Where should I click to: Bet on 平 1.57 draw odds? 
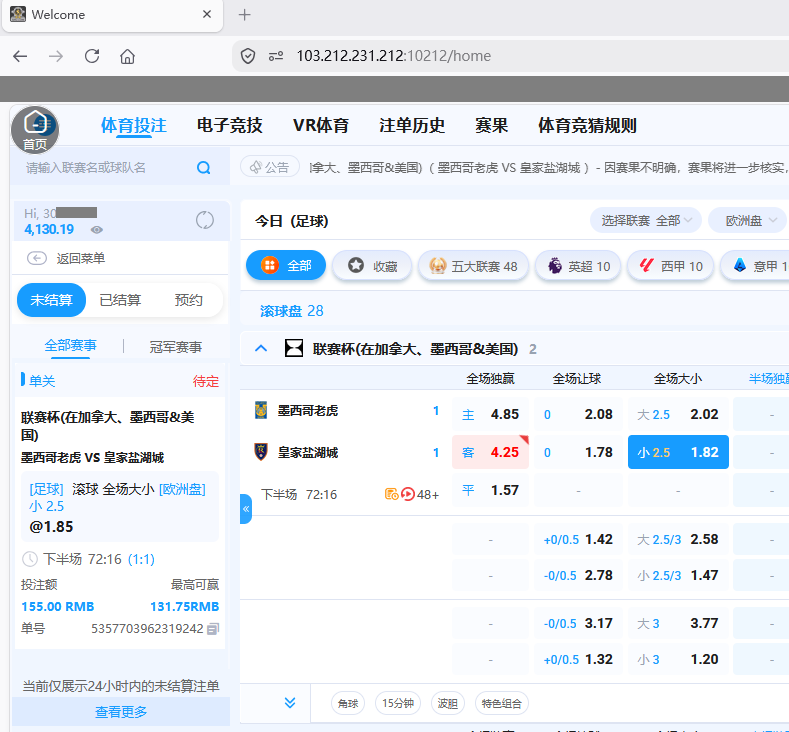click(x=490, y=490)
